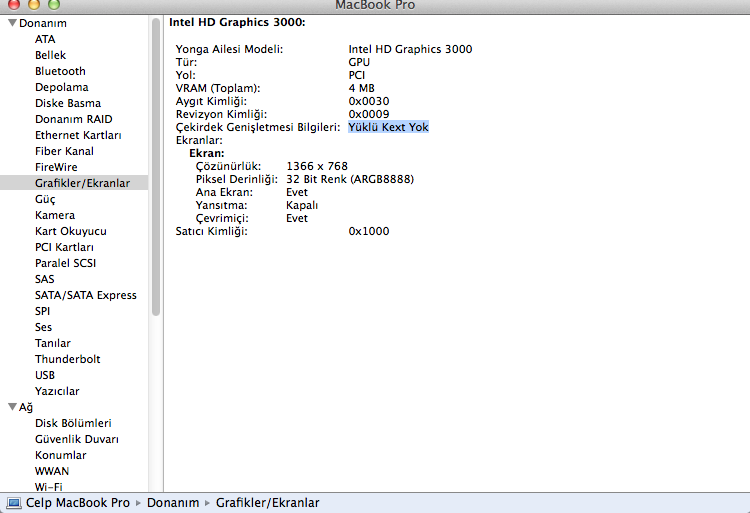Click Grafikler/Ekranlar in the path bar
This screenshot has width=750, height=513.
(267, 503)
